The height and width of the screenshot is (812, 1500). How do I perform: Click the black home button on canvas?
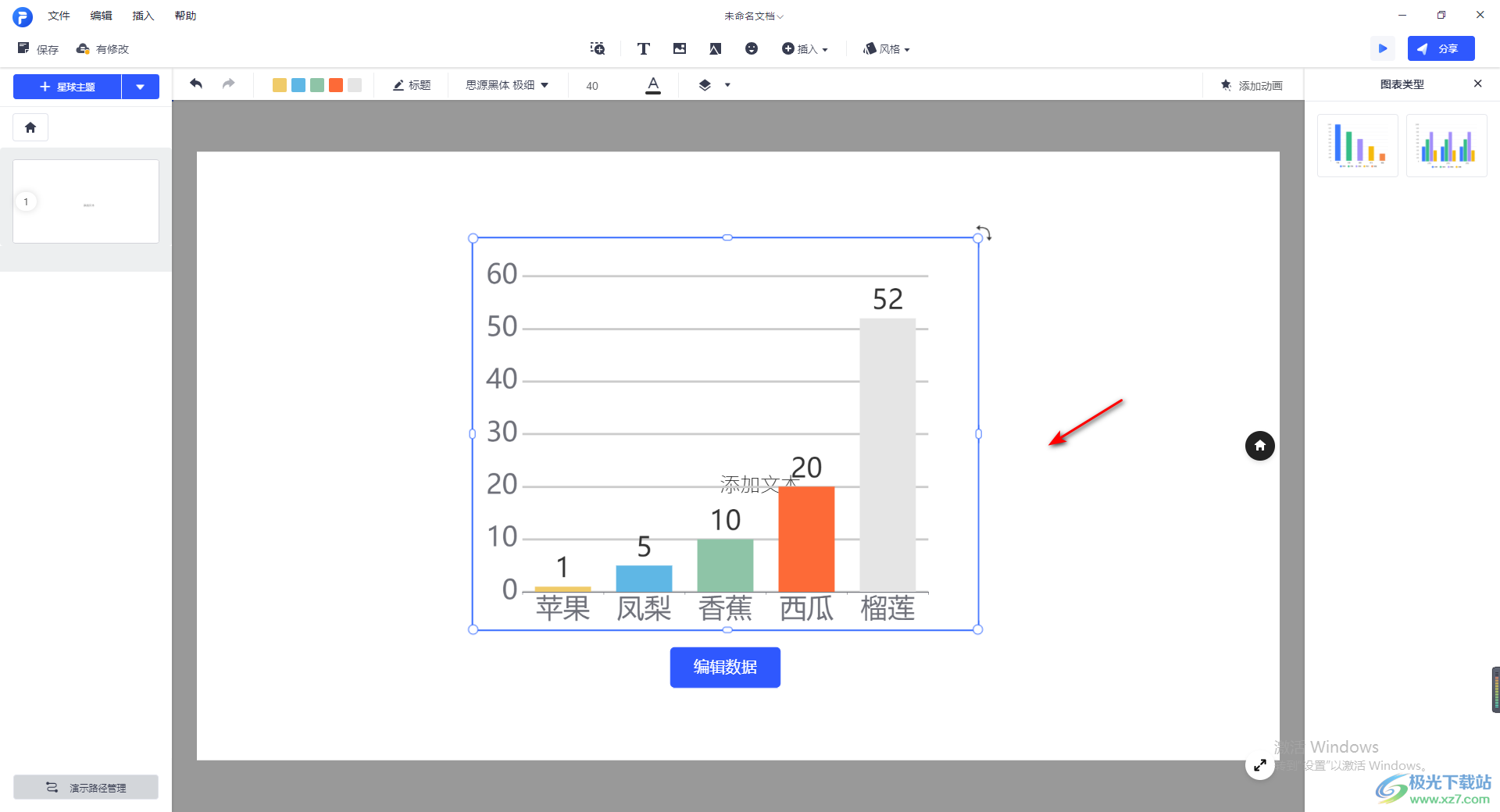[x=1259, y=446]
